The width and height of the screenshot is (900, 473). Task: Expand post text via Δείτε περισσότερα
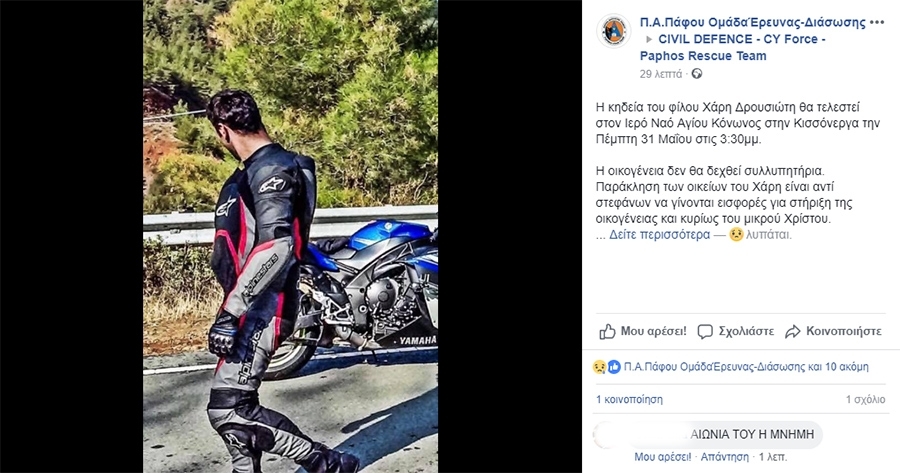point(659,234)
